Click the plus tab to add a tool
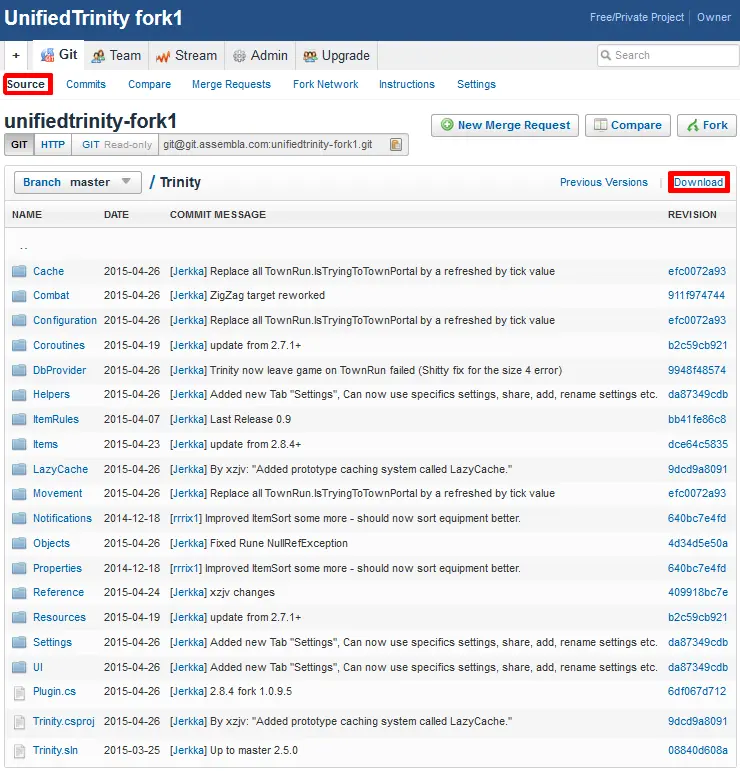This screenshot has height=771, width=740. [x=16, y=56]
